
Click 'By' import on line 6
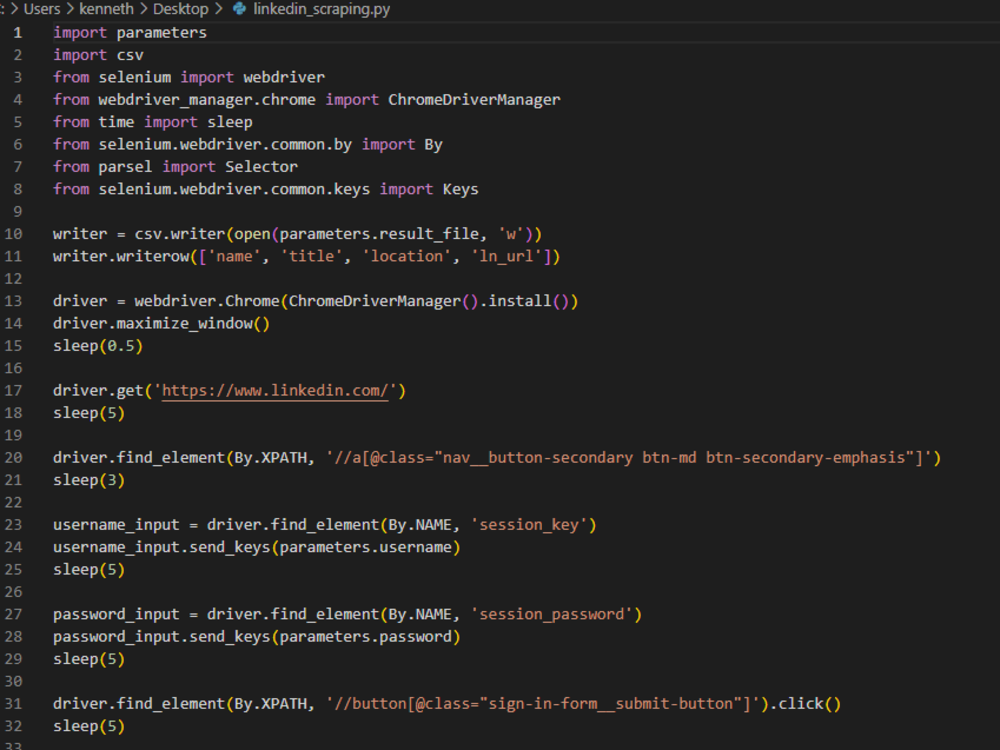pos(433,144)
